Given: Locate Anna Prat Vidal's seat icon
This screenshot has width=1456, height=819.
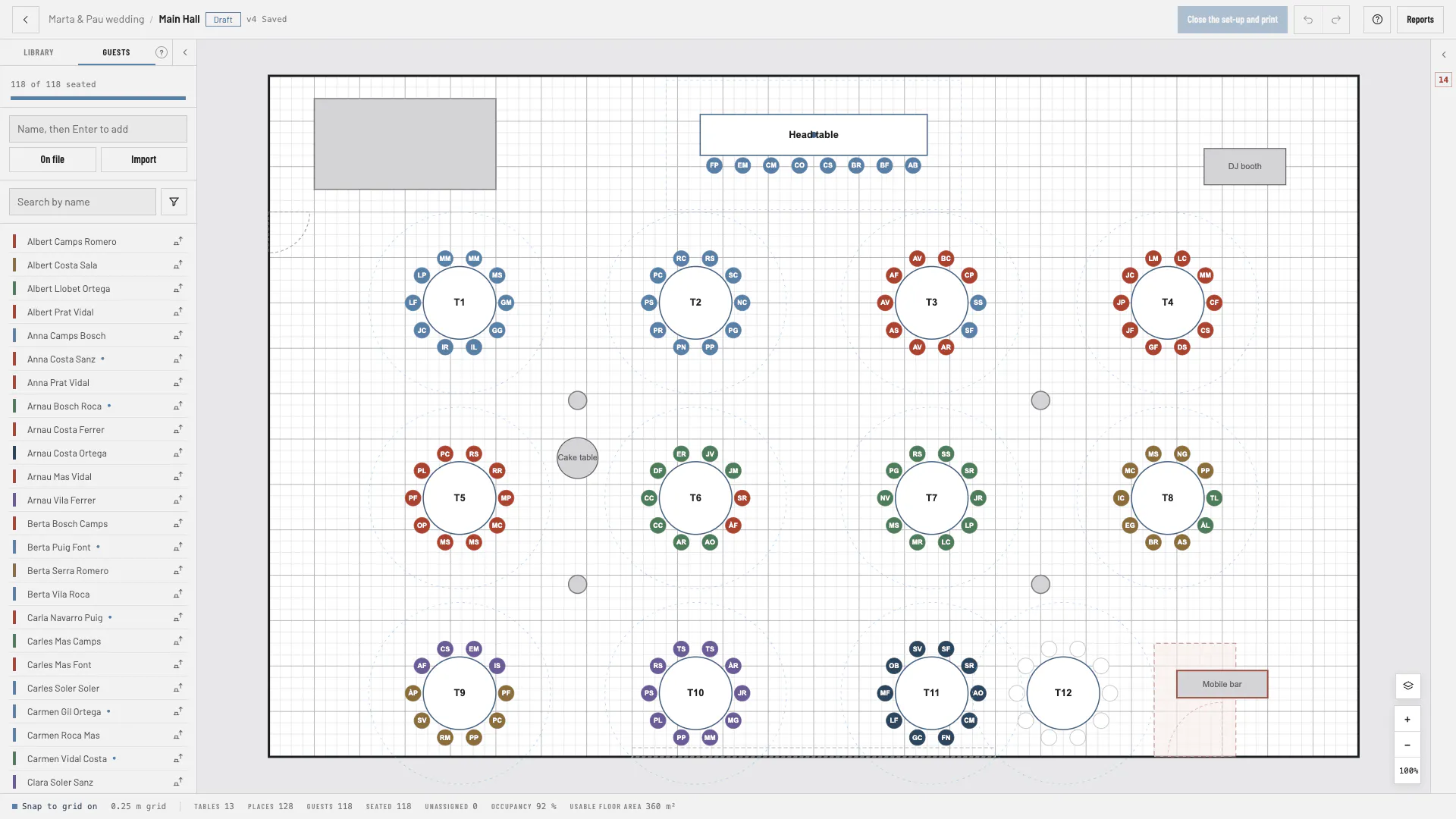Looking at the screenshot, I should click(x=178, y=382).
